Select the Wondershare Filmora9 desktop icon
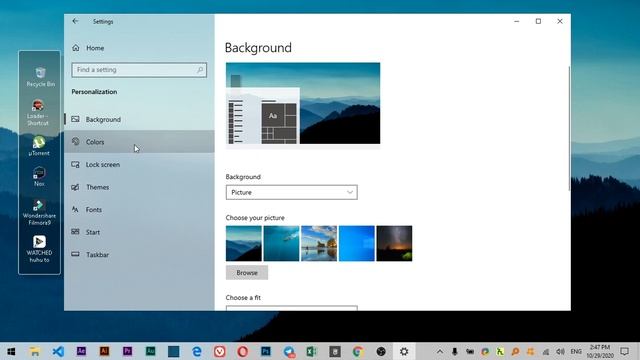The width and height of the screenshot is (640, 360). coord(39,213)
